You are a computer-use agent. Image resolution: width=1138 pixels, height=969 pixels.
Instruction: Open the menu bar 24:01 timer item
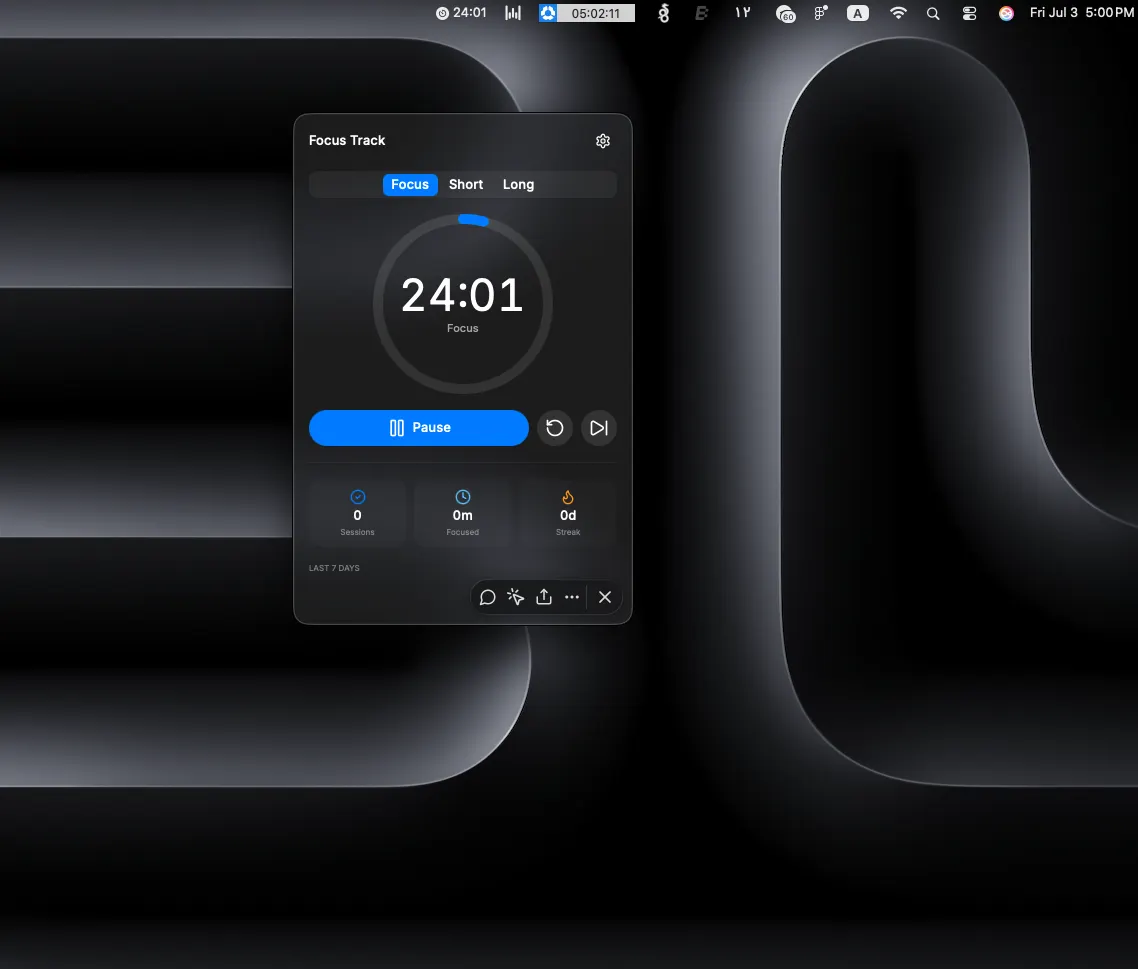[x=461, y=13]
